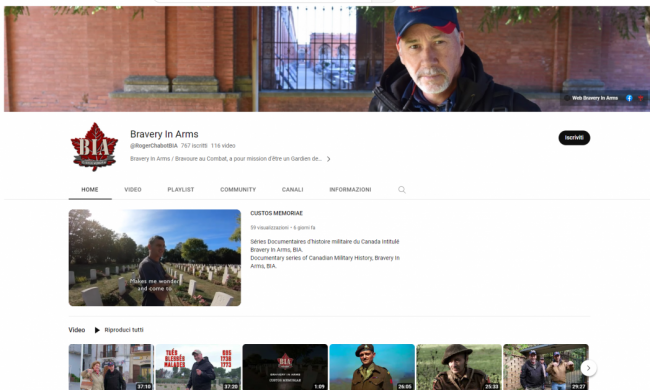
Task: Open the 1:09 BIA logo video thumbnail
Action: 285,367
